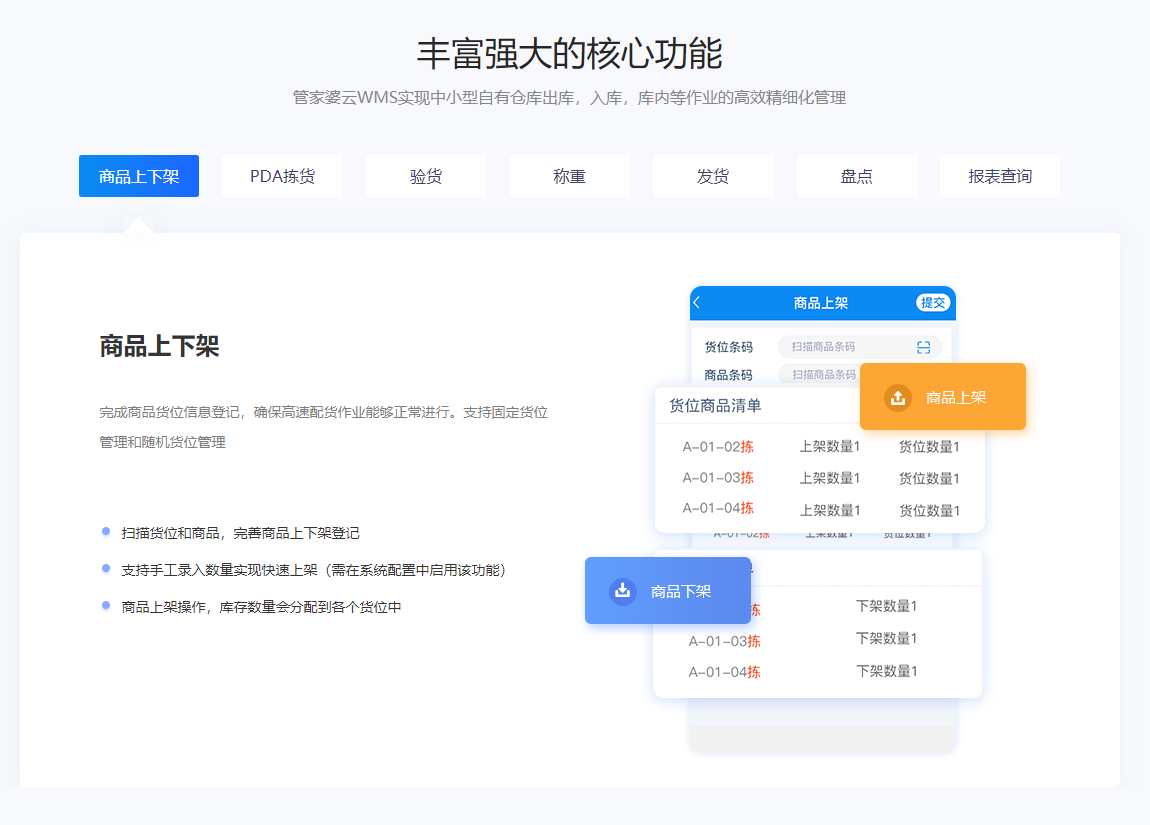
Task: Select the 商品上下架 tab
Action: point(139,176)
